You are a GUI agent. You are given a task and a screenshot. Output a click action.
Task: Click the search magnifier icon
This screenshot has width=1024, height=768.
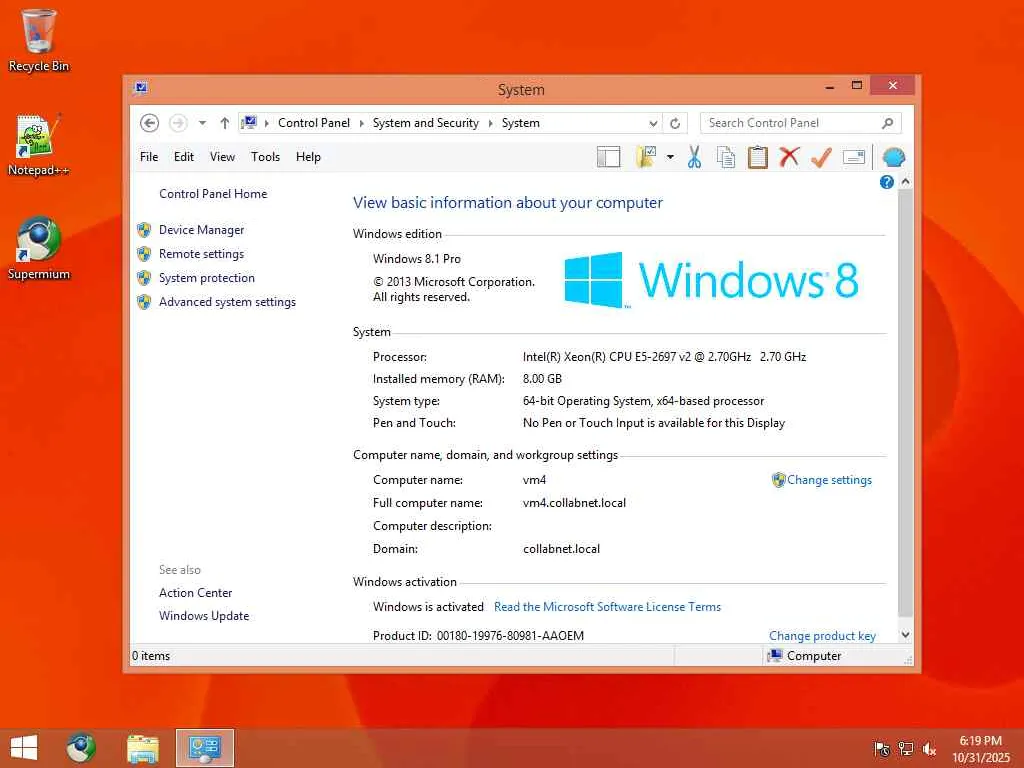(888, 123)
